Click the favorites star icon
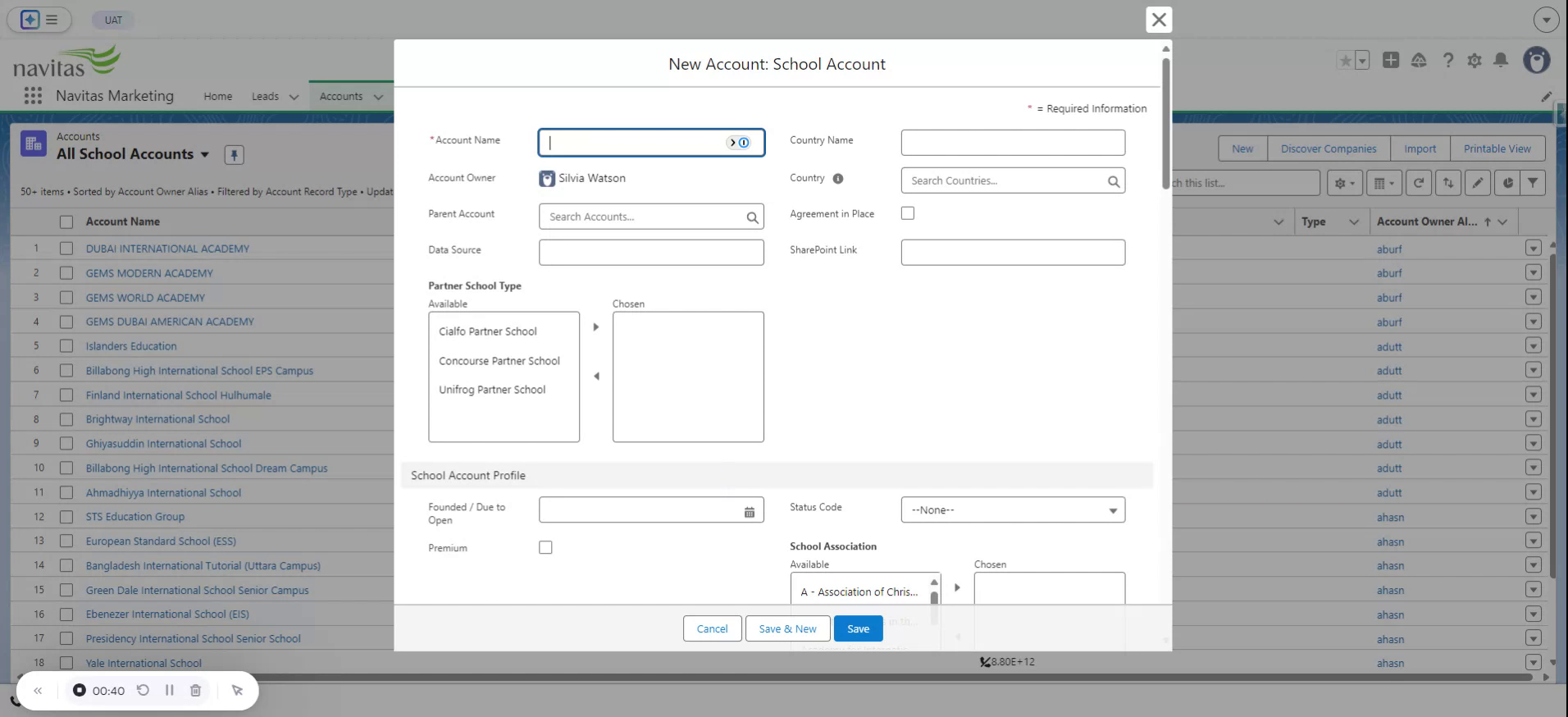 pyautogui.click(x=1345, y=60)
